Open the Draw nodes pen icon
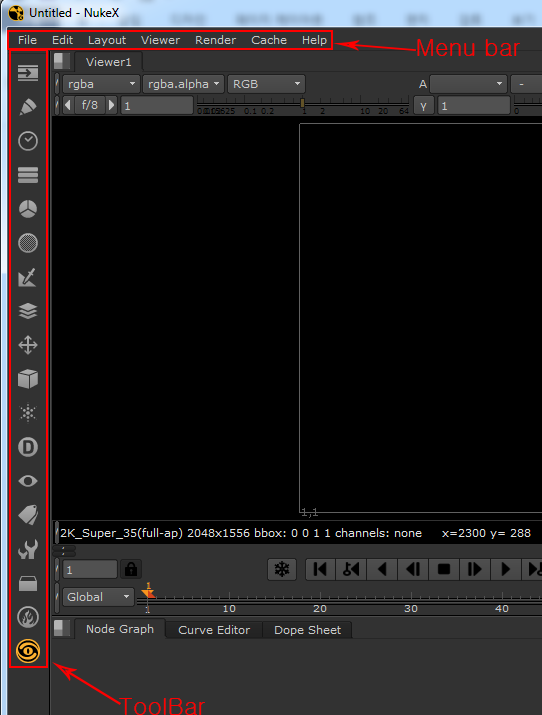 pos(28,107)
